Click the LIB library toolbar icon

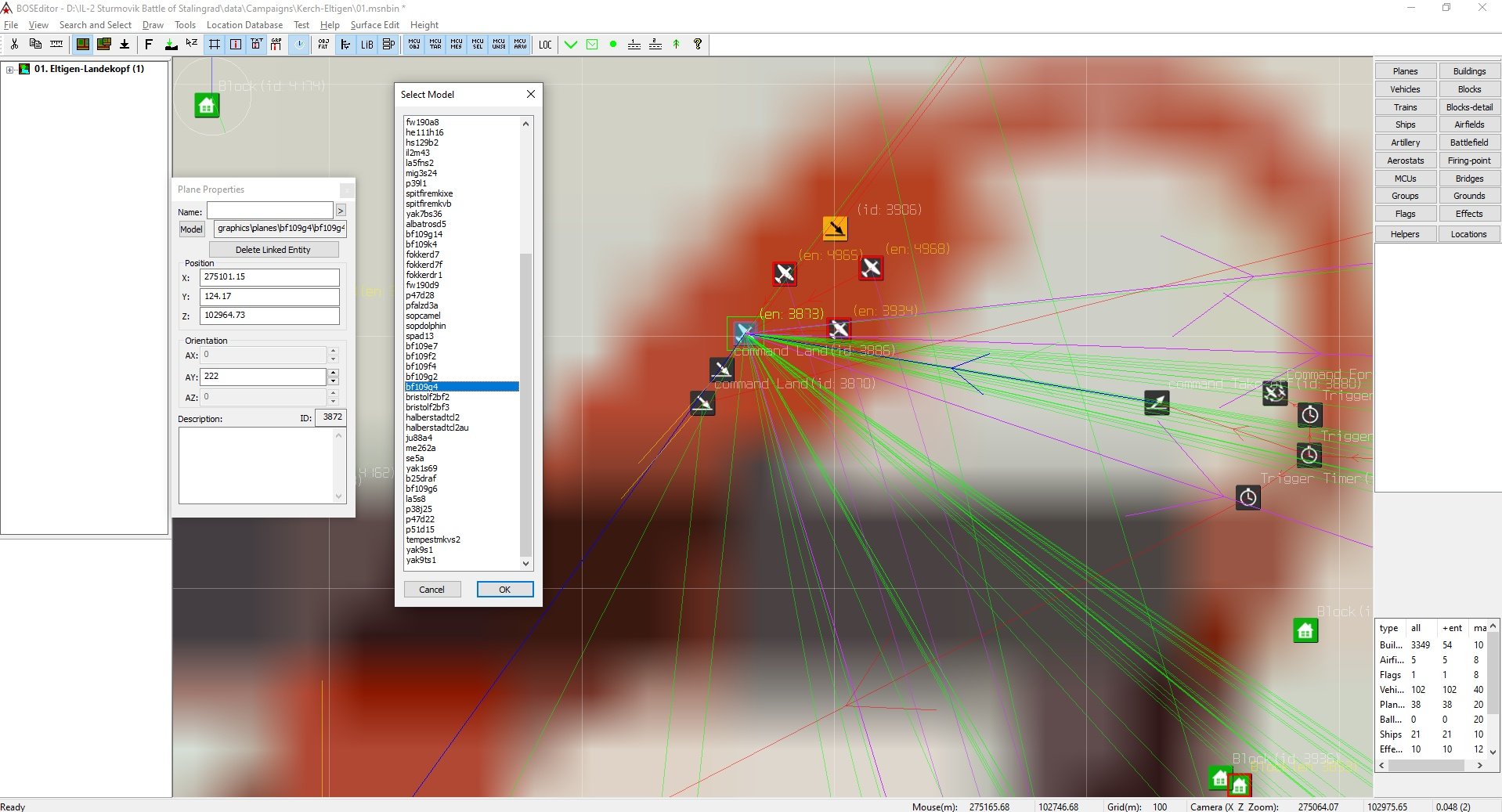click(x=366, y=45)
